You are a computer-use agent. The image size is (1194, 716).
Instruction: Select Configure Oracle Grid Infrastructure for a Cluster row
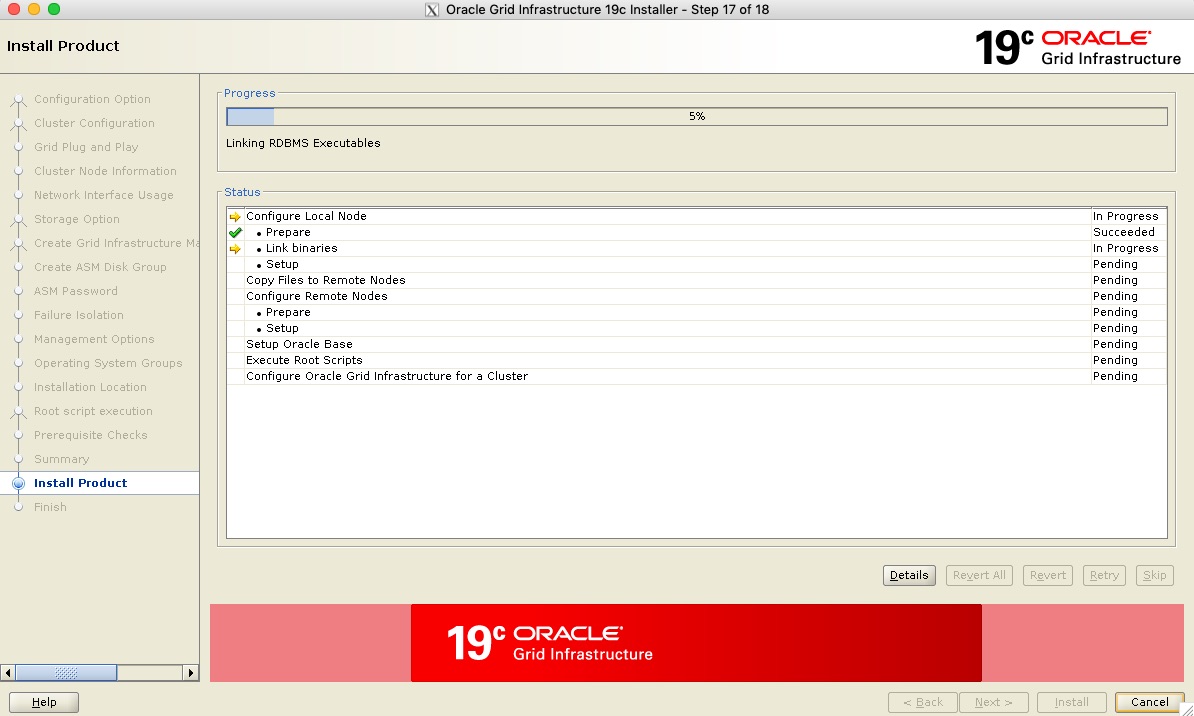697,376
